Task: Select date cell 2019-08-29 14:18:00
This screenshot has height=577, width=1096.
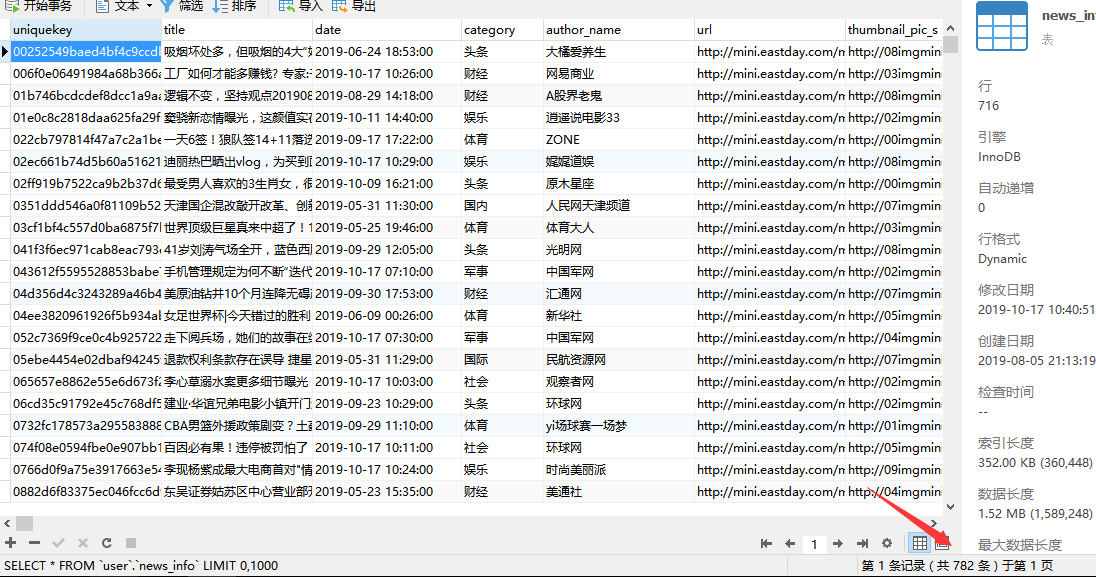Action: 387,96
